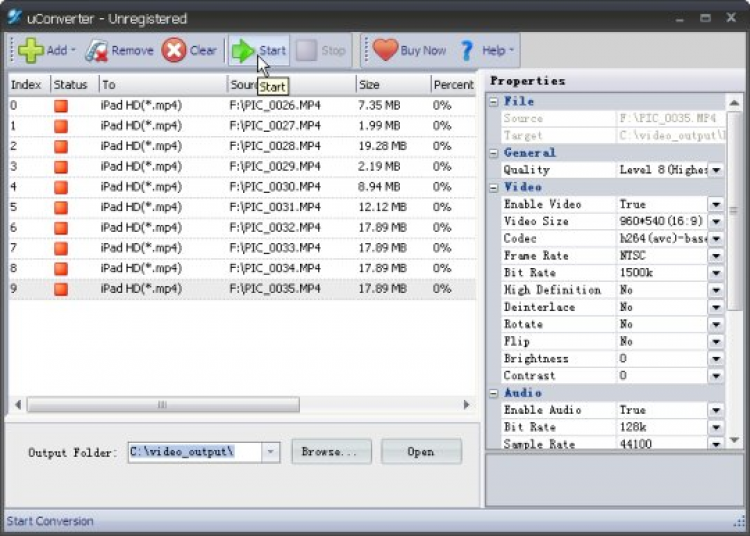Screen dimensions: 750x536
Task: Sort by the Size column header
Action: click(393, 85)
